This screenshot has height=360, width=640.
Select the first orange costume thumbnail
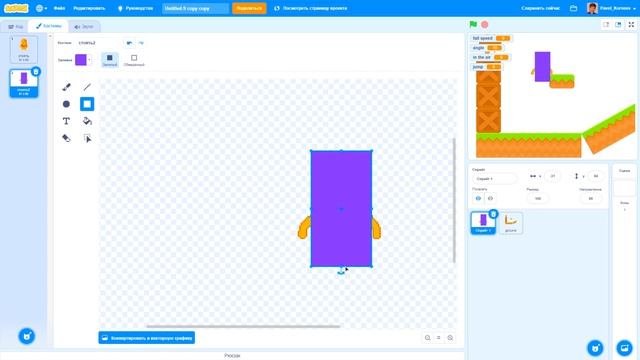point(24,49)
